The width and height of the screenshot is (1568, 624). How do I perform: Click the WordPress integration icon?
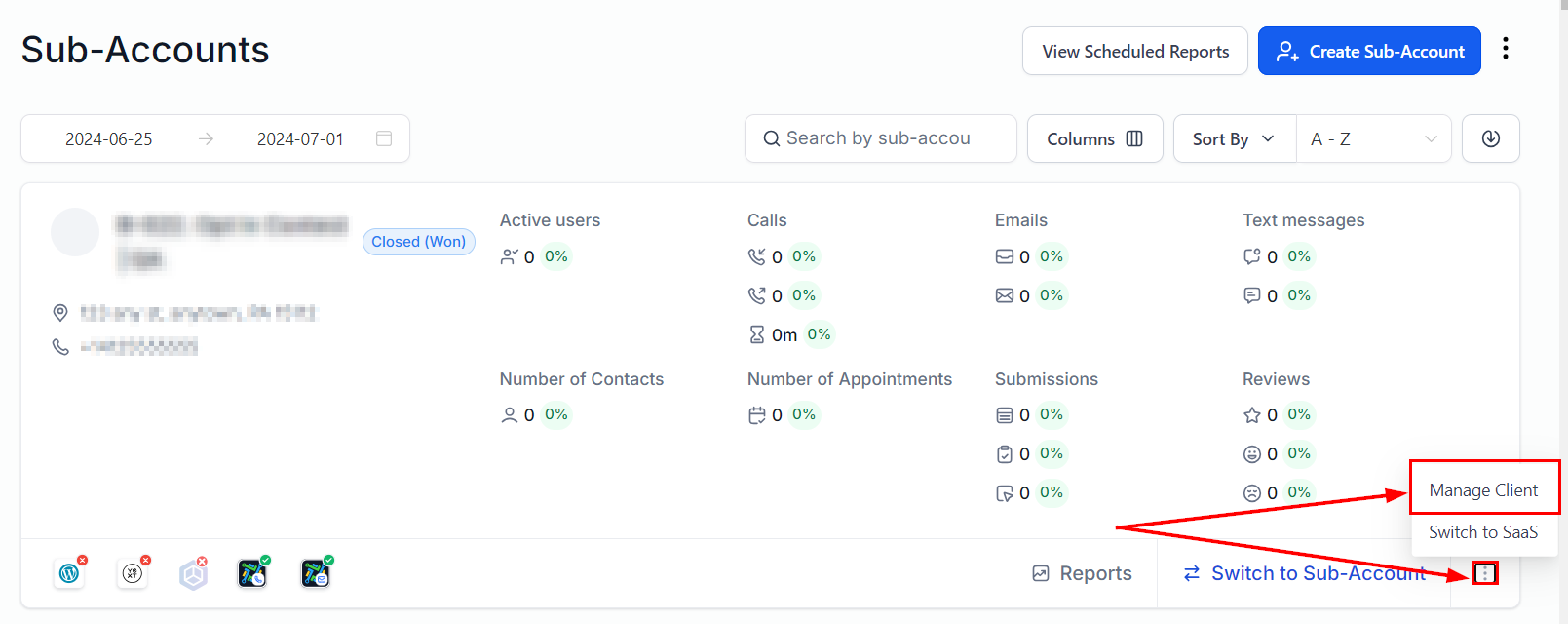point(69,573)
